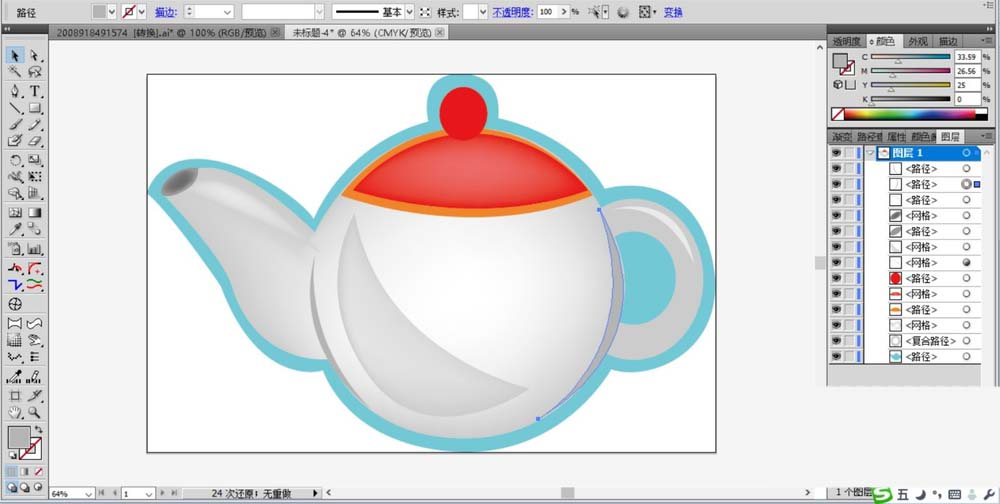Select the Lasso tool
The width and height of the screenshot is (1000, 504).
(x=35, y=71)
